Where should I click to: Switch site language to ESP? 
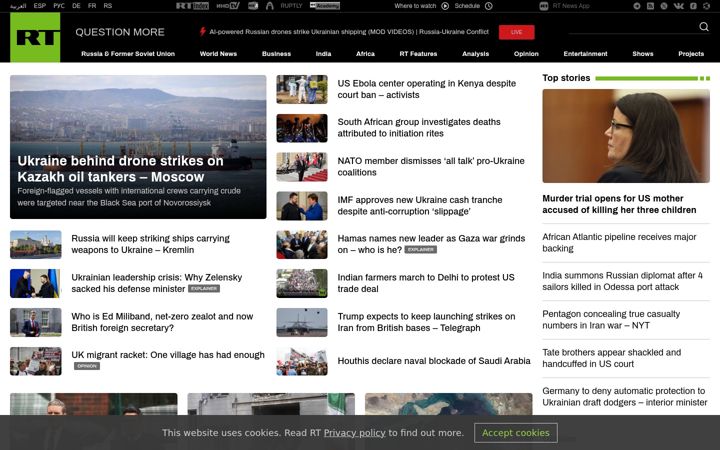pyautogui.click(x=39, y=6)
